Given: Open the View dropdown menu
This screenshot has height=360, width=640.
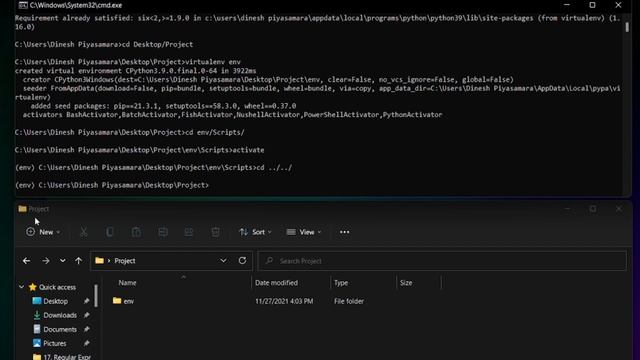Looking at the screenshot, I should [304, 232].
